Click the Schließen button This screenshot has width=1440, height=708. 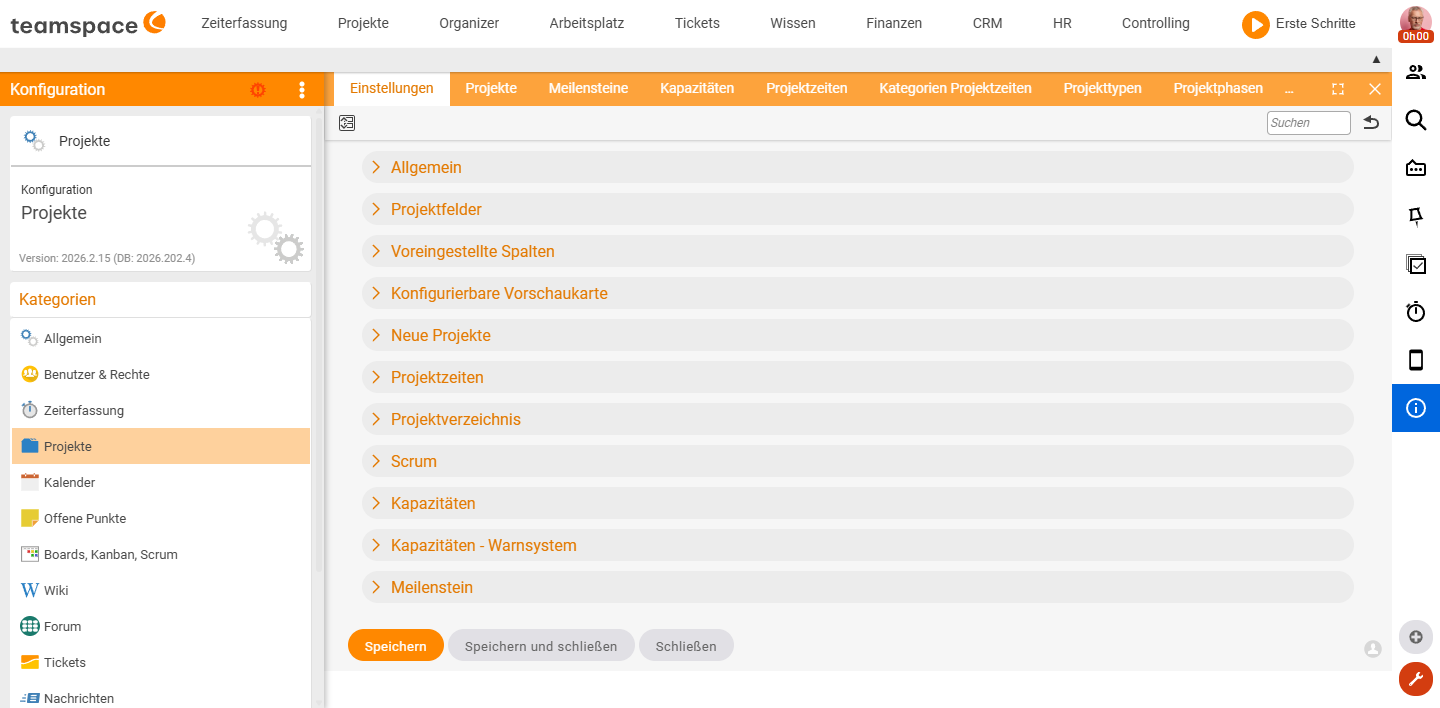(x=686, y=646)
